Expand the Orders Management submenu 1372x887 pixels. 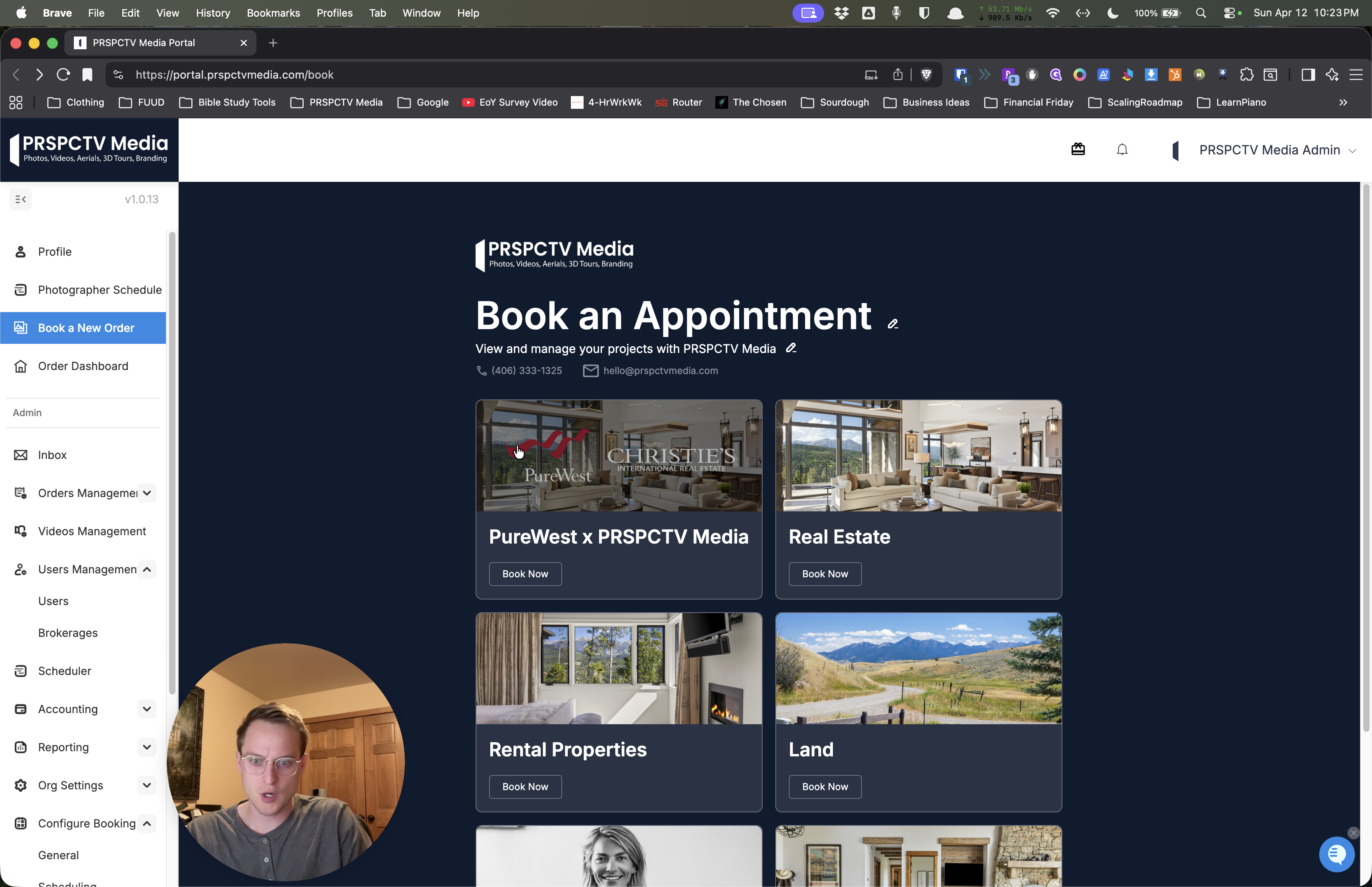click(147, 493)
